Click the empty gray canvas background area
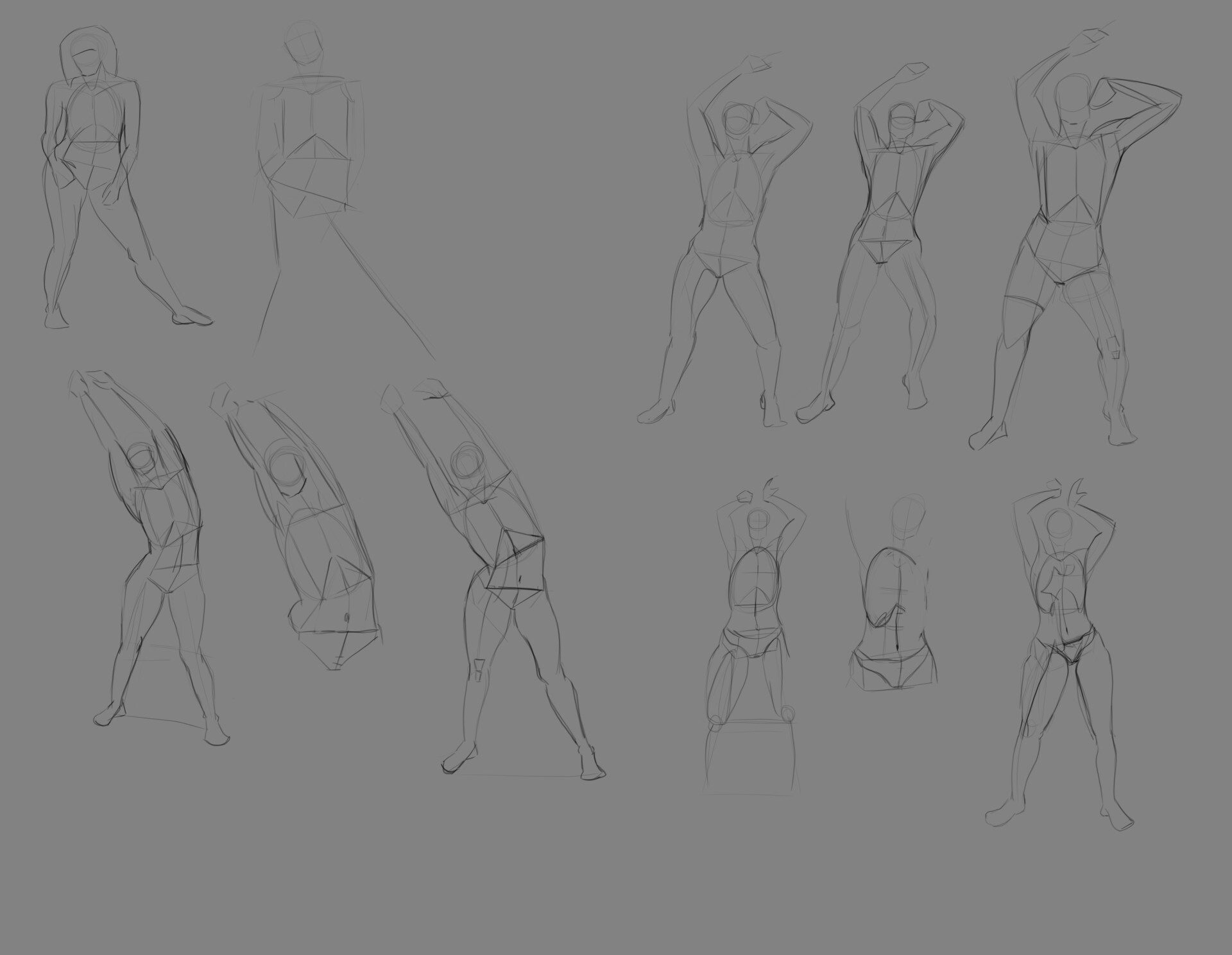Screen dimensions: 1232x955 click(x=385, y=885)
